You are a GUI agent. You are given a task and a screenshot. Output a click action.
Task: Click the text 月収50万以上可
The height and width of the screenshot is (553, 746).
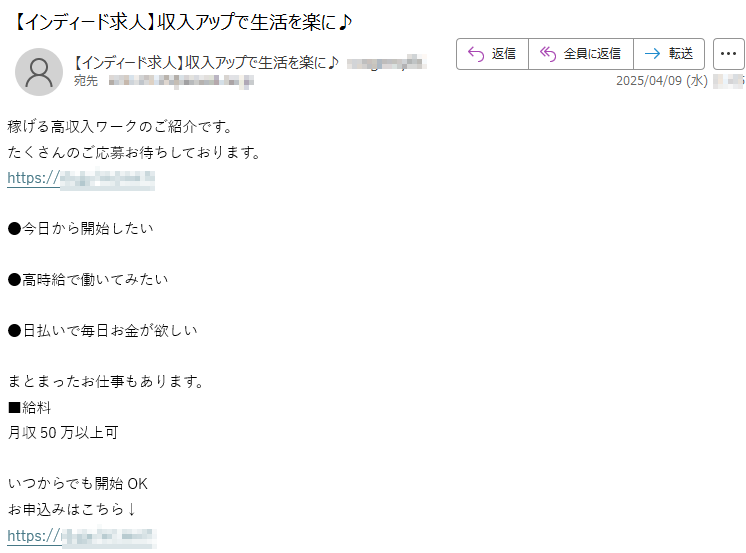(x=63, y=433)
